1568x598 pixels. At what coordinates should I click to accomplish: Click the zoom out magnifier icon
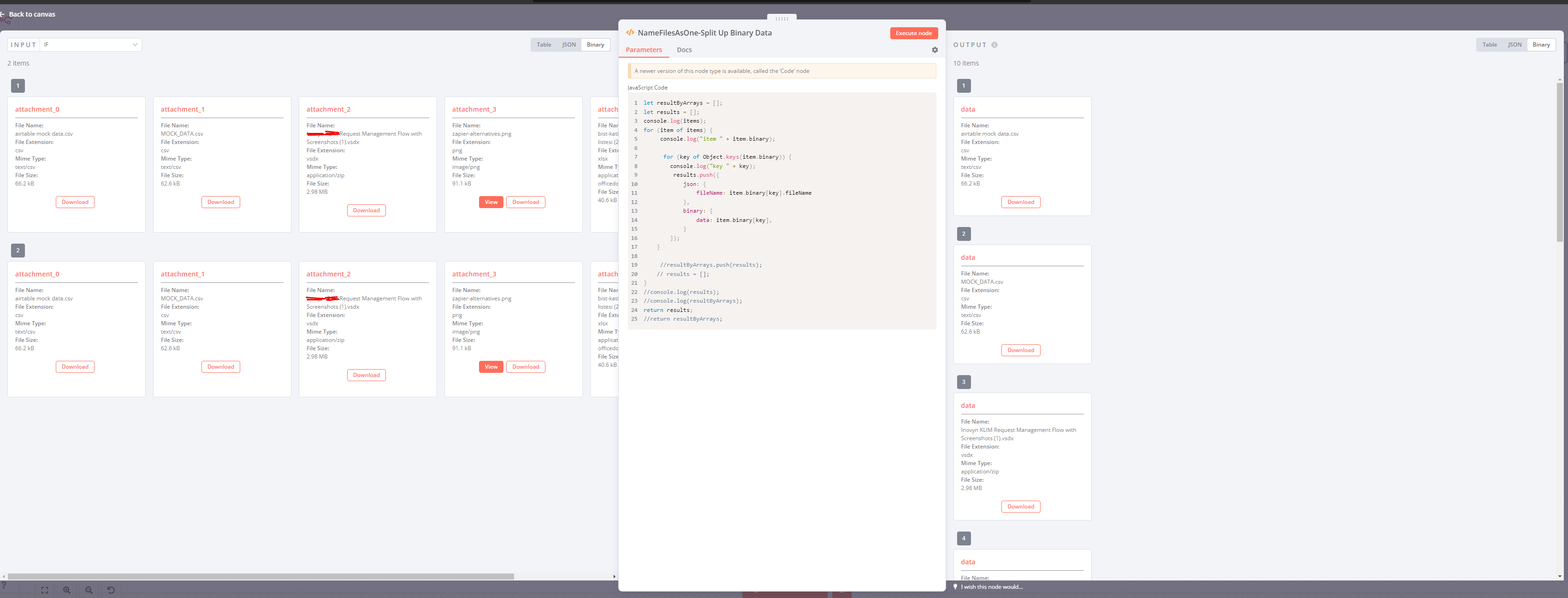(89, 590)
